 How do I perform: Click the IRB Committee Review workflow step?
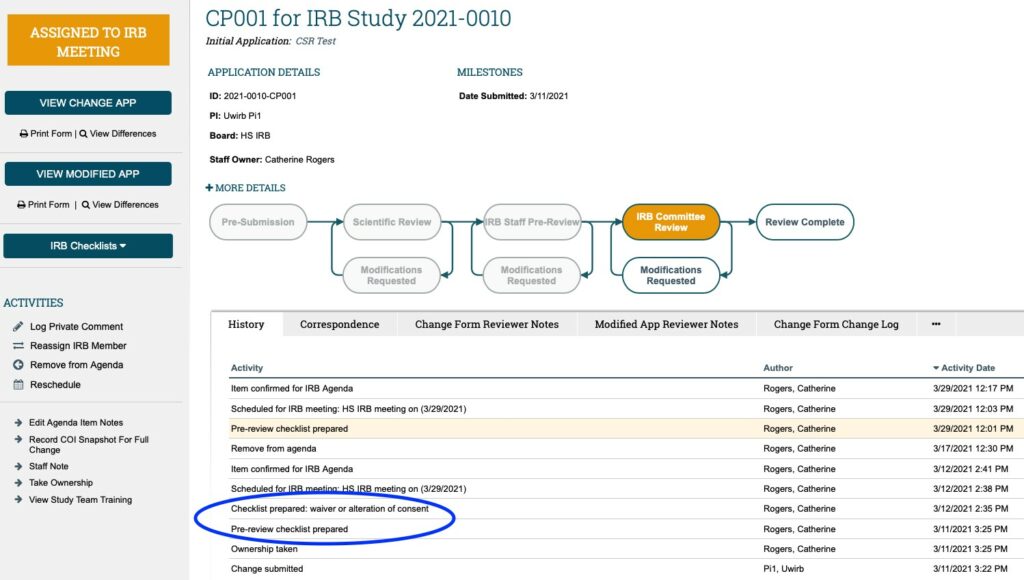[670, 222]
